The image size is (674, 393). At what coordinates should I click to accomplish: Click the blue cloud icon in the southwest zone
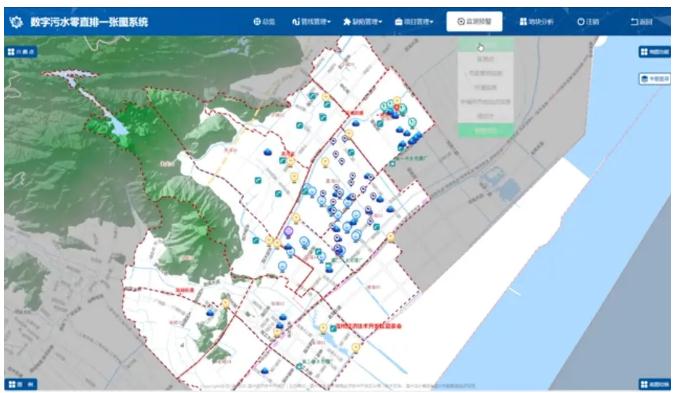tap(210, 313)
